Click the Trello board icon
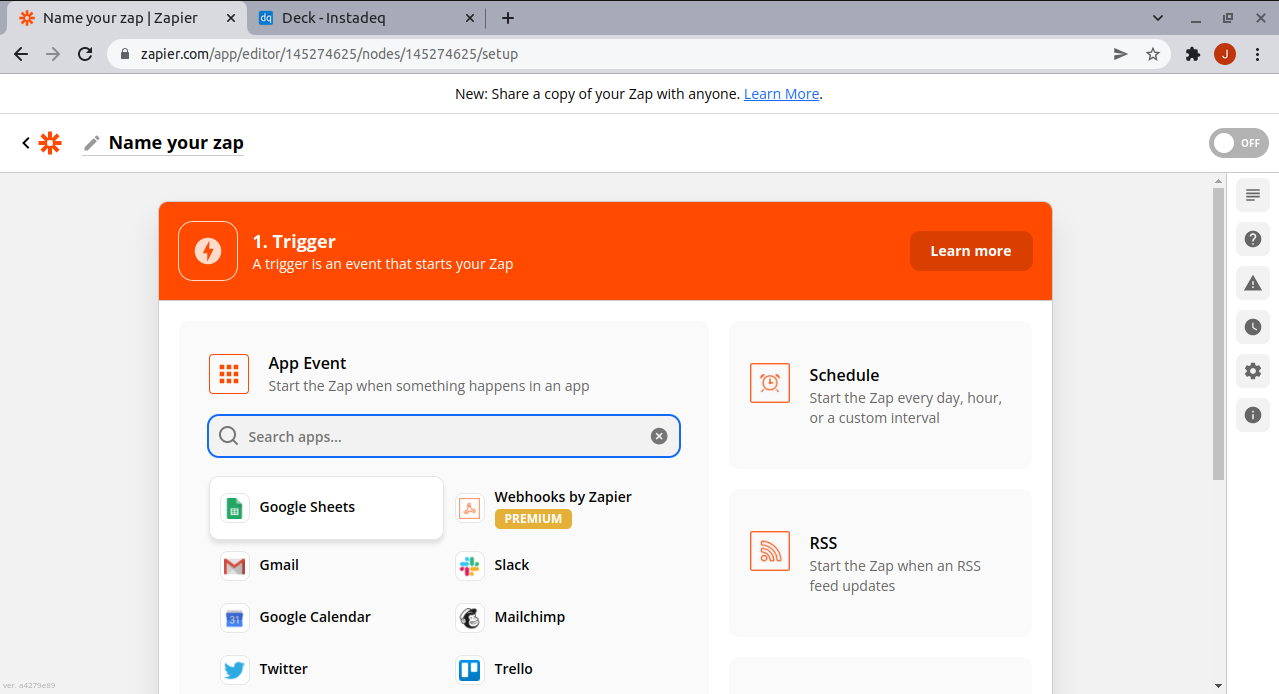Viewport: 1279px width, 694px height. (469, 670)
